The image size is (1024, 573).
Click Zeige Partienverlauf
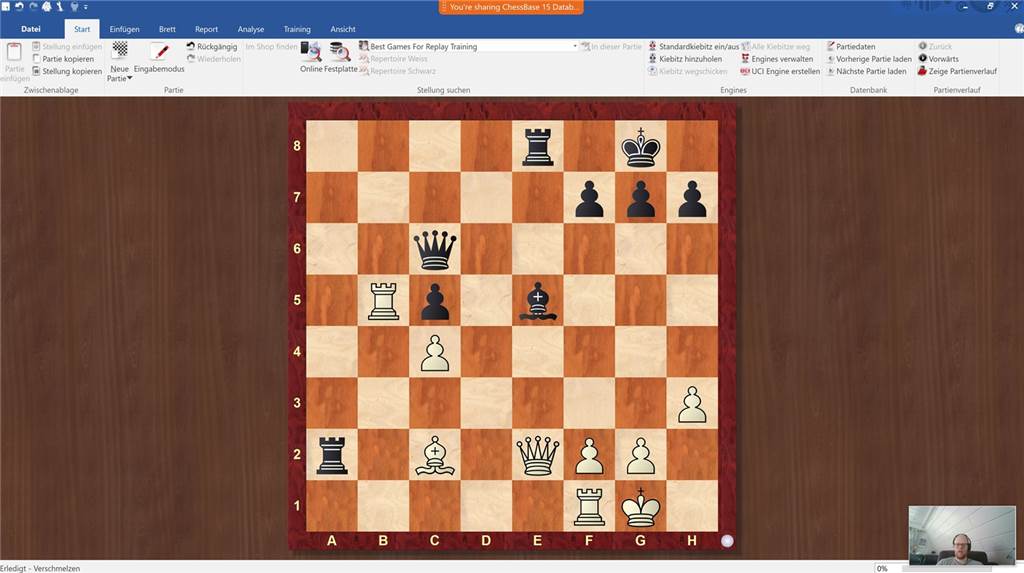coord(957,71)
